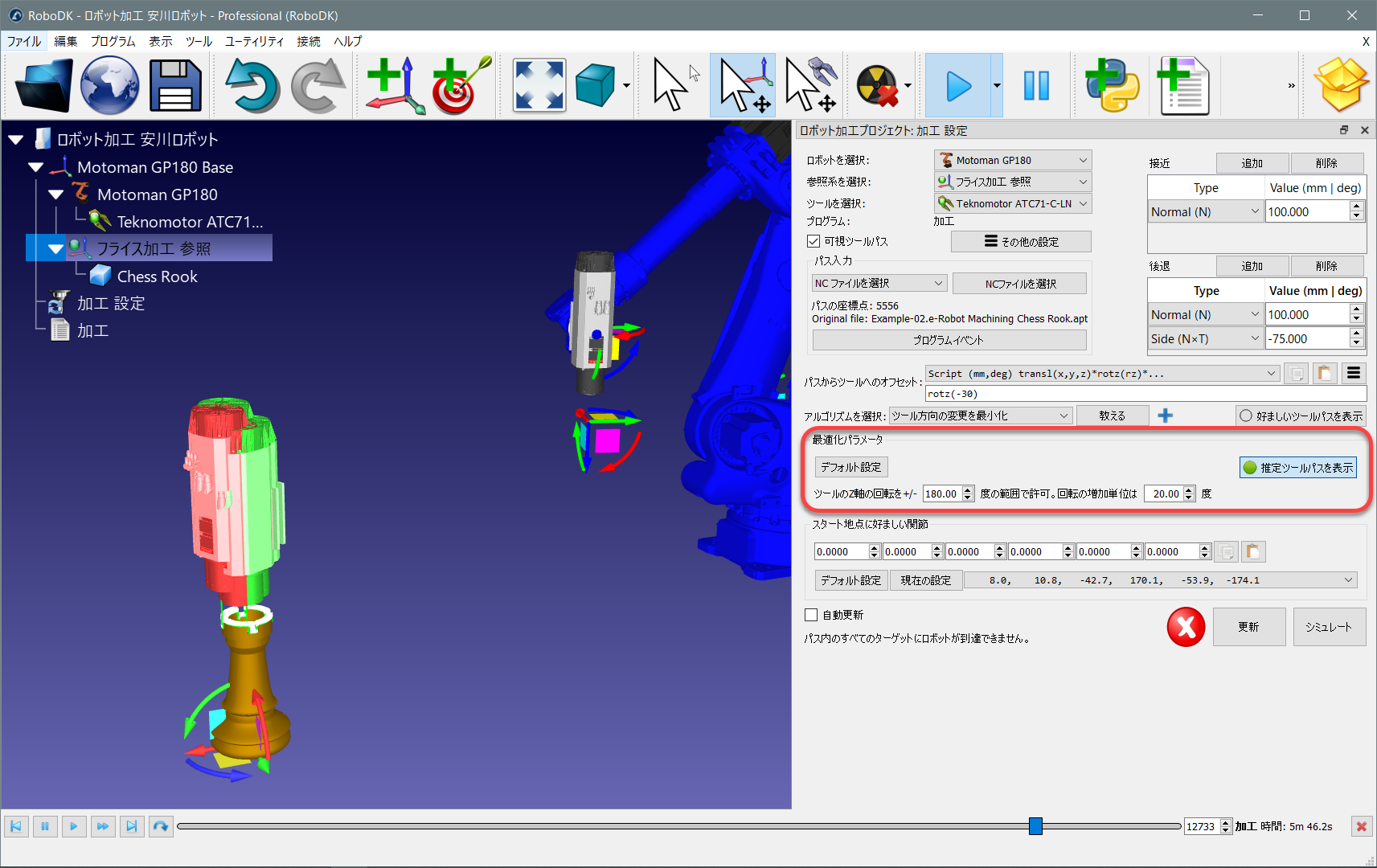Add a new target icon
The image size is (1377, 868).
(461, 85)
